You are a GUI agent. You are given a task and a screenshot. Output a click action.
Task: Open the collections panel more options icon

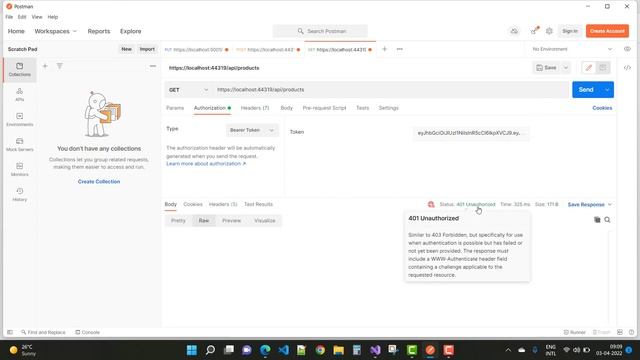(153, 66)
